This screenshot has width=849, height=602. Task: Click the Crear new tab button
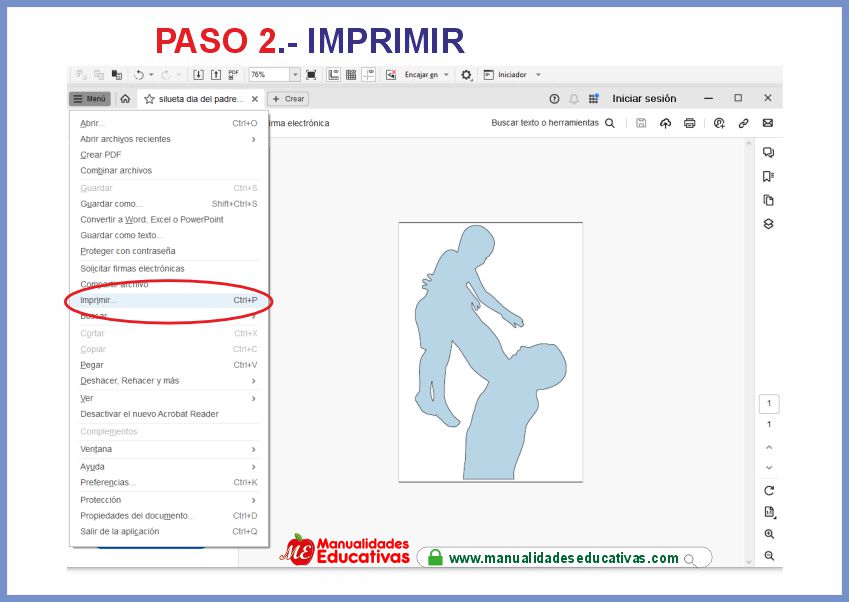(x=288, y=99)
